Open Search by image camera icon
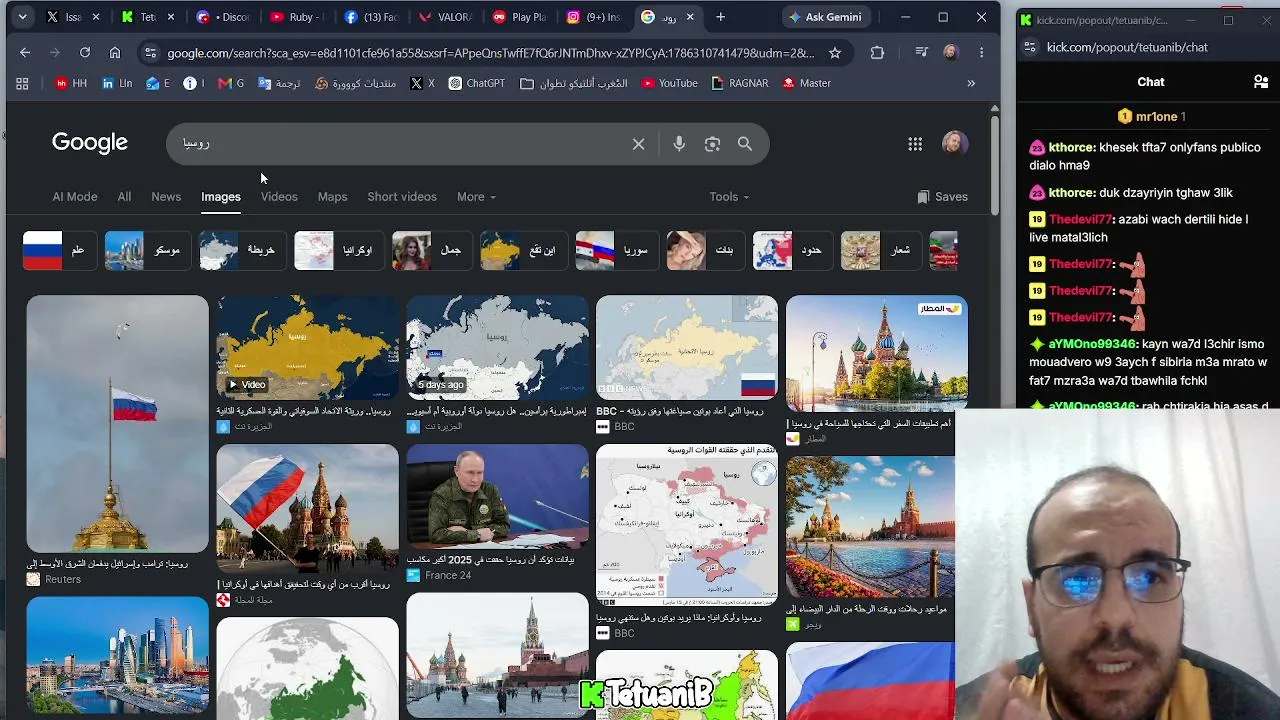Viewport: 1280px width, 720px height. [712, 144]
